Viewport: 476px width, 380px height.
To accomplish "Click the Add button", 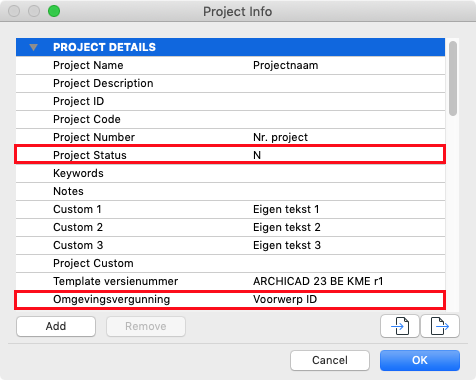I will [56, 326].
